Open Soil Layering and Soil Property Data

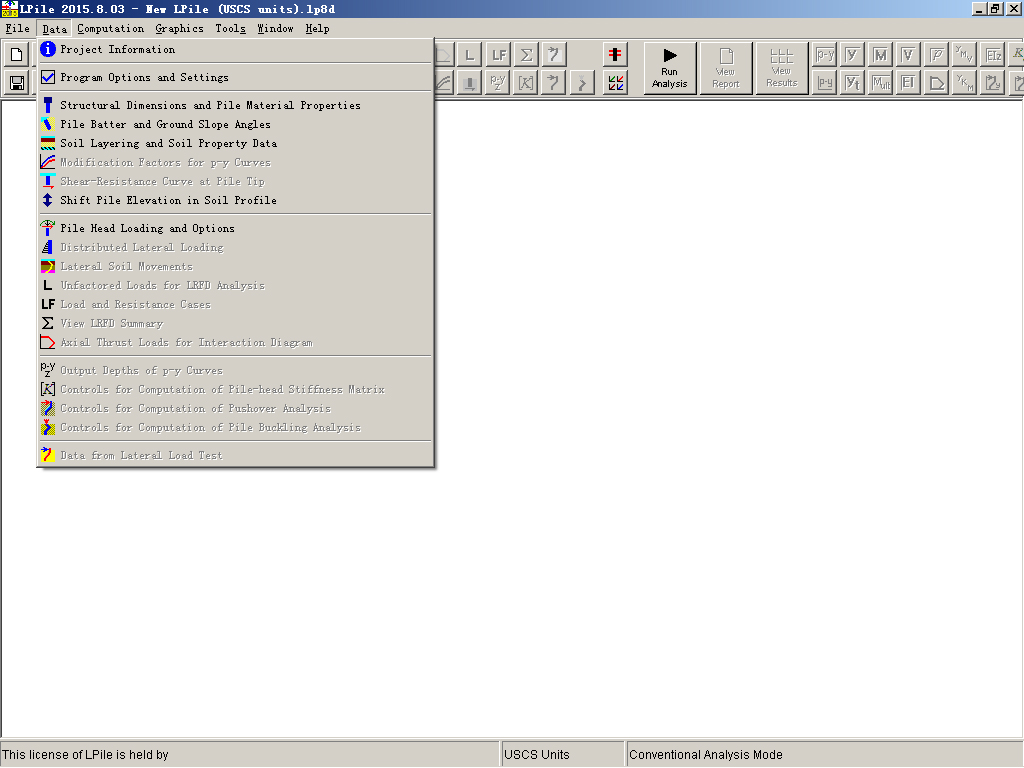pyautogui.click(x=235, y=143)
